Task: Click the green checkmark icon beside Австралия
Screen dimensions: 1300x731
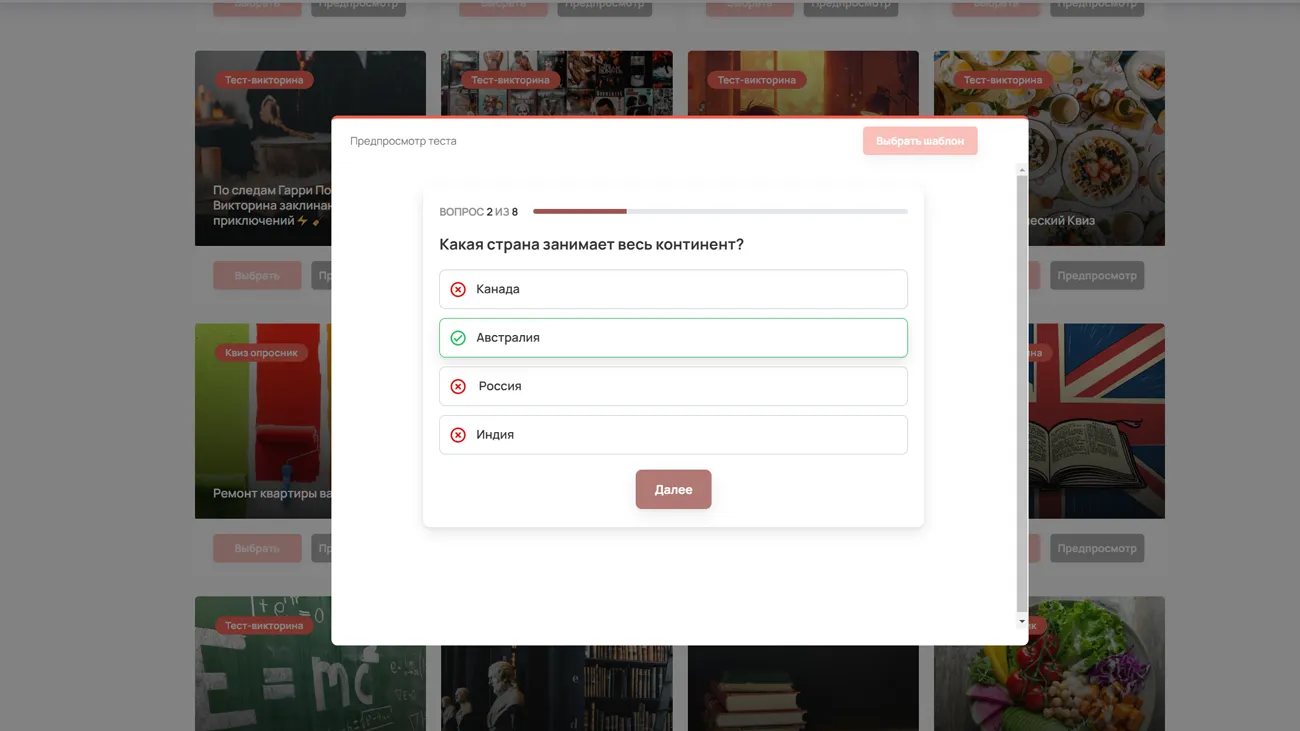Action: point(458,338)
